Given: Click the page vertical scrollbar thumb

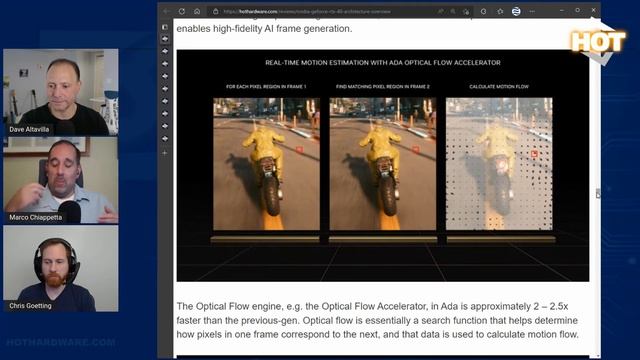Looking at the screenshot, I should tap(598, 193).
